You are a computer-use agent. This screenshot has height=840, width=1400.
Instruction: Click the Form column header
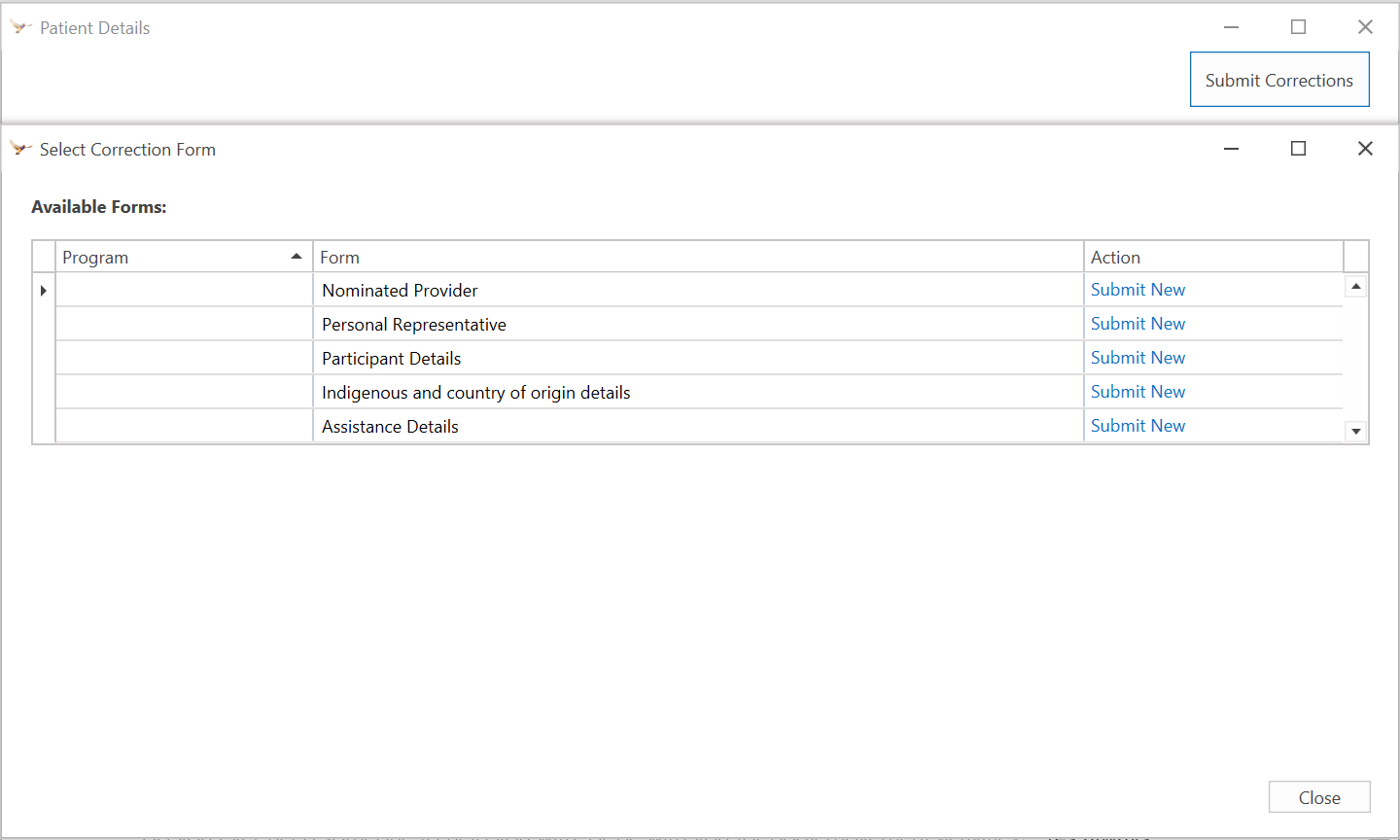(698, 257)
